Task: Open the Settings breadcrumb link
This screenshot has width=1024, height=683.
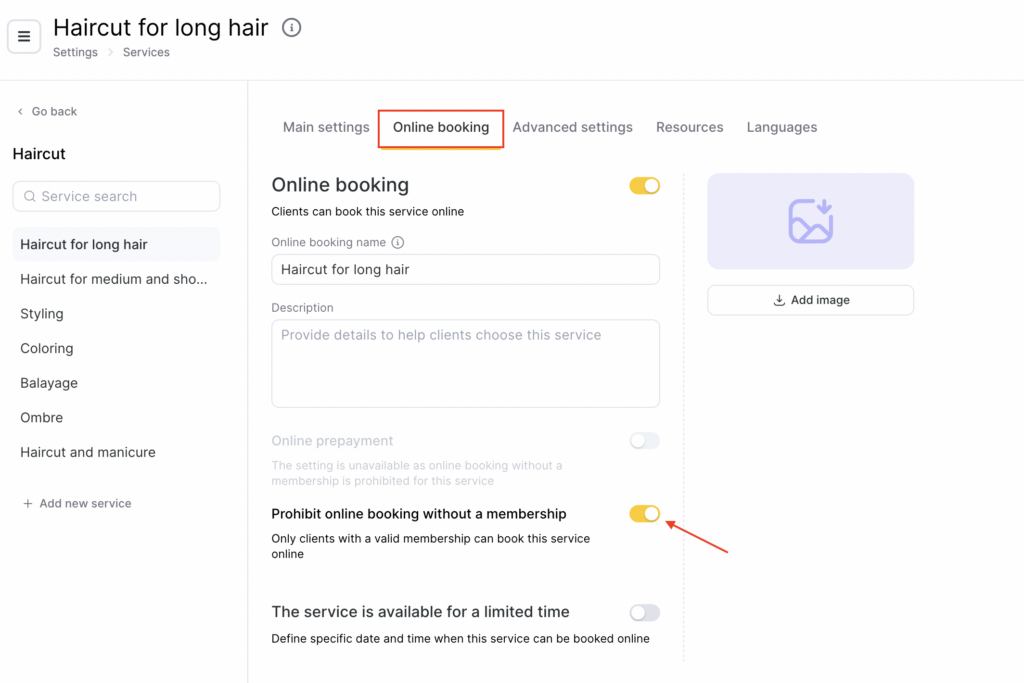Action: coord(75,53)
